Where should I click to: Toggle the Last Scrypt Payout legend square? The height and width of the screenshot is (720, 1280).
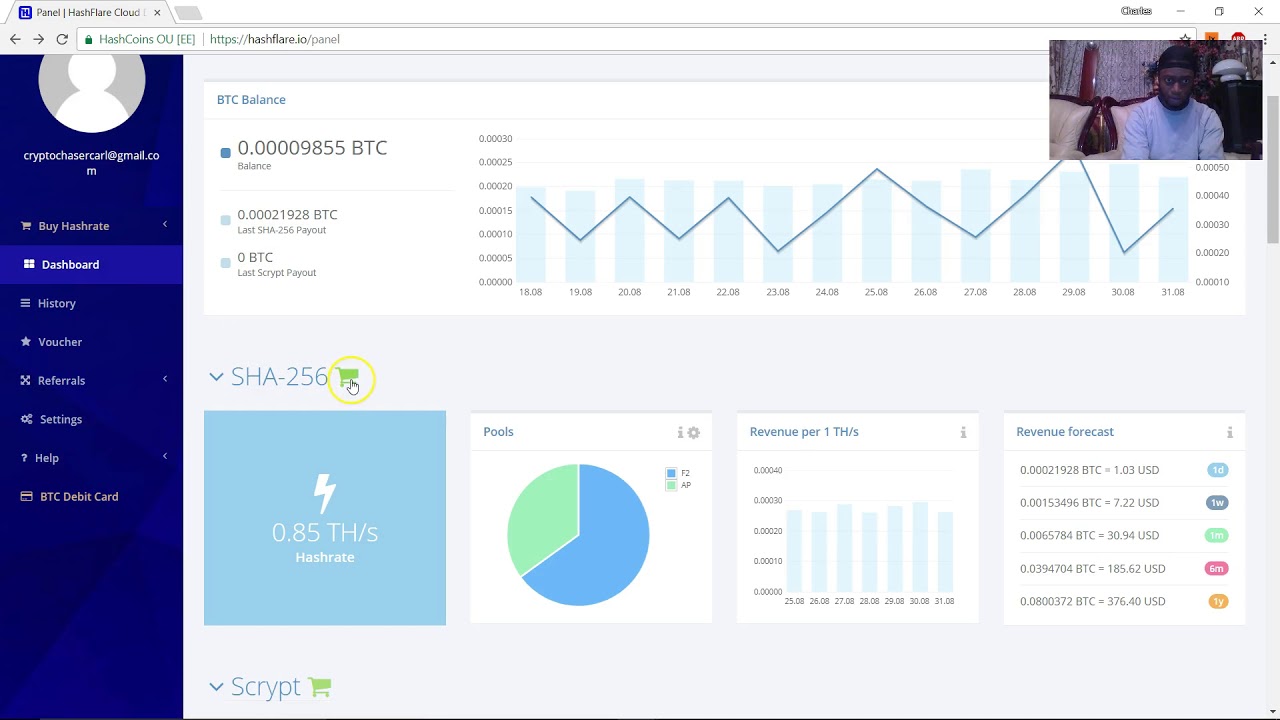226,263
